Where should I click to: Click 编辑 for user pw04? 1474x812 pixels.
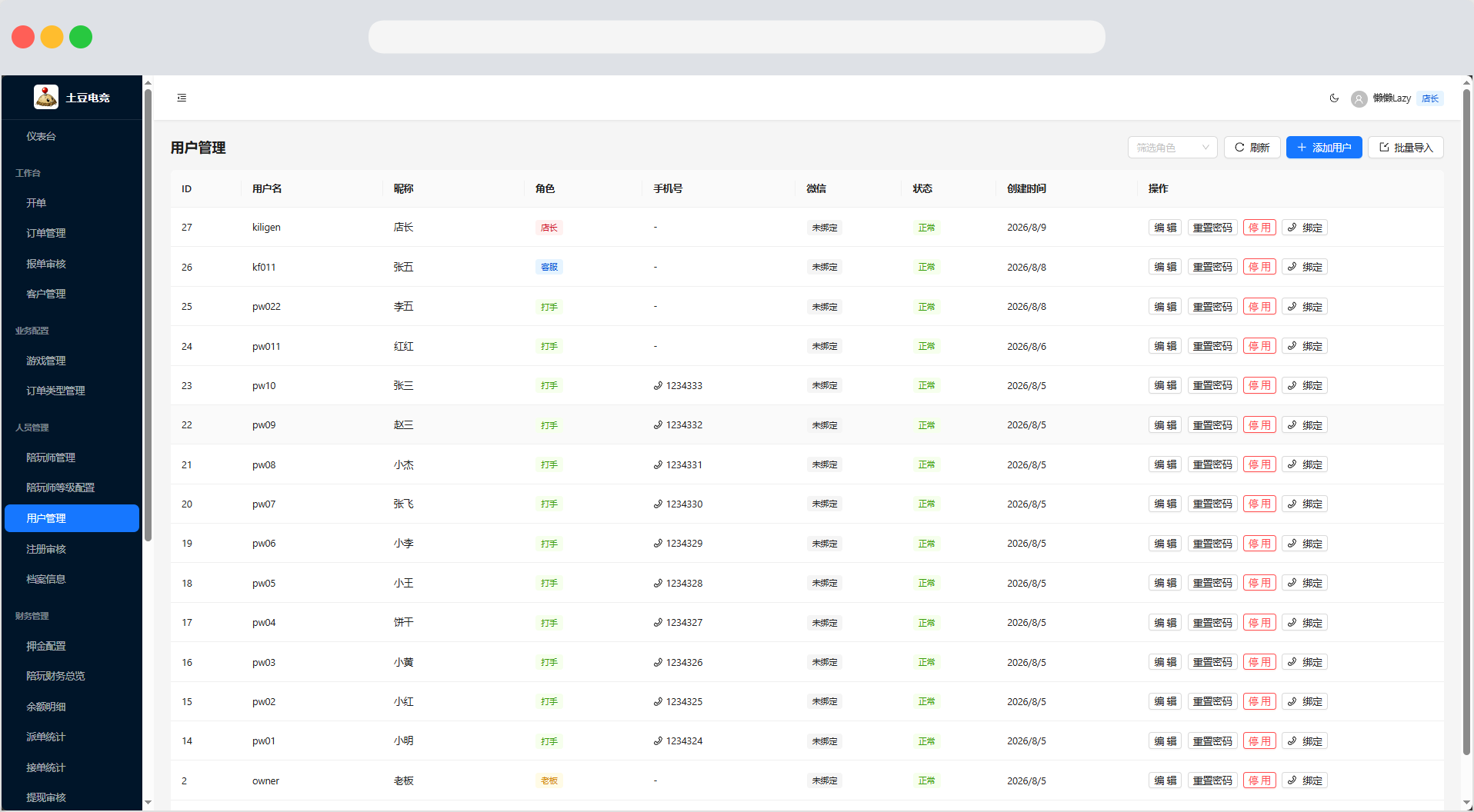point(1165,623)
